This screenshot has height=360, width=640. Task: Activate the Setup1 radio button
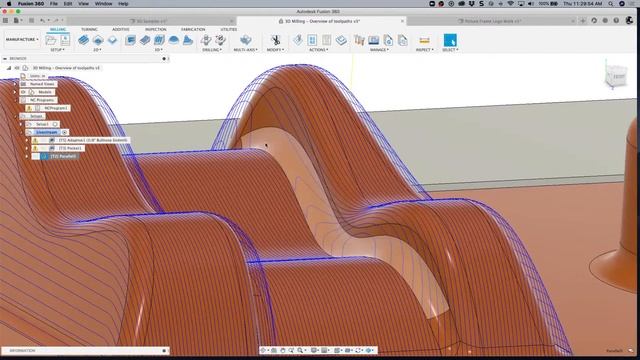55,124
